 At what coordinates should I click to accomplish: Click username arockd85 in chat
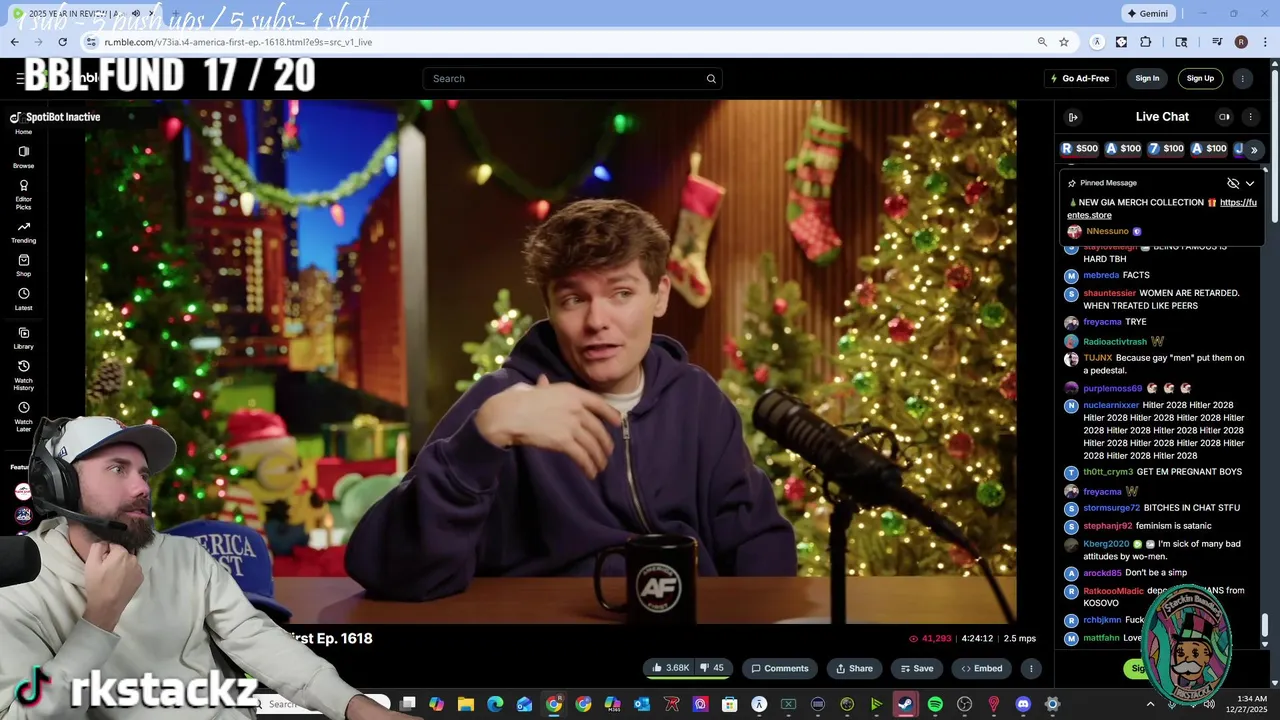coord(1102,573)
